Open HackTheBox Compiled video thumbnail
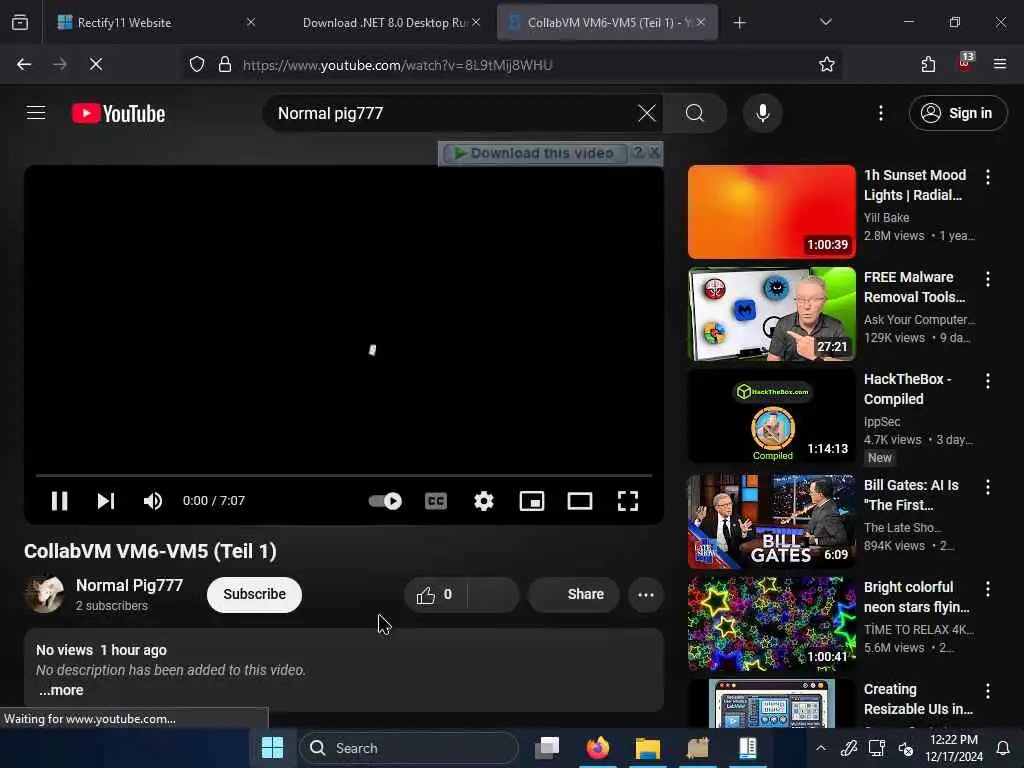This screenshot has width=1024, height=768. (x=771, y=415)
